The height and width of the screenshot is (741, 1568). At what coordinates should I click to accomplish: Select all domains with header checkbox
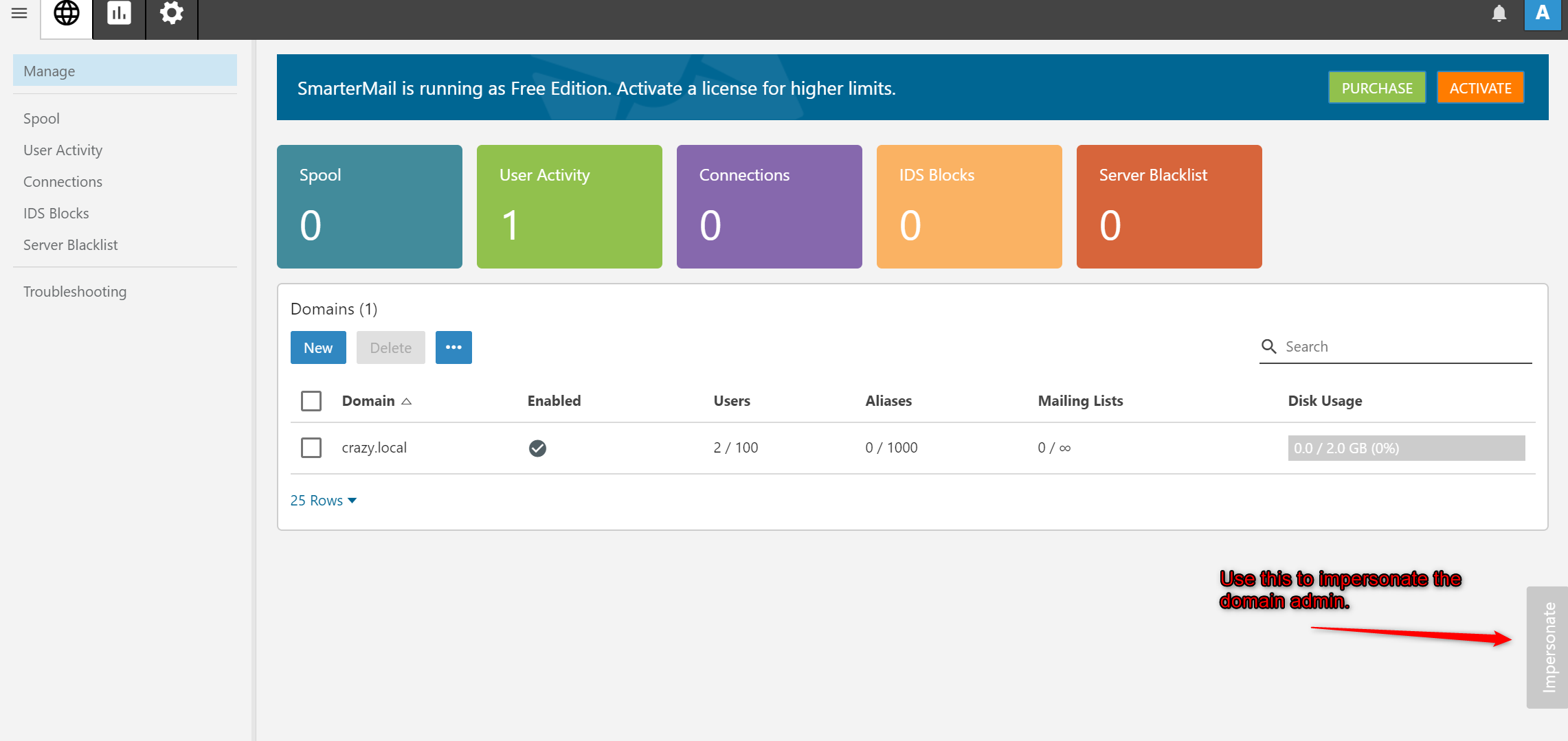click(x=311, y=401)
